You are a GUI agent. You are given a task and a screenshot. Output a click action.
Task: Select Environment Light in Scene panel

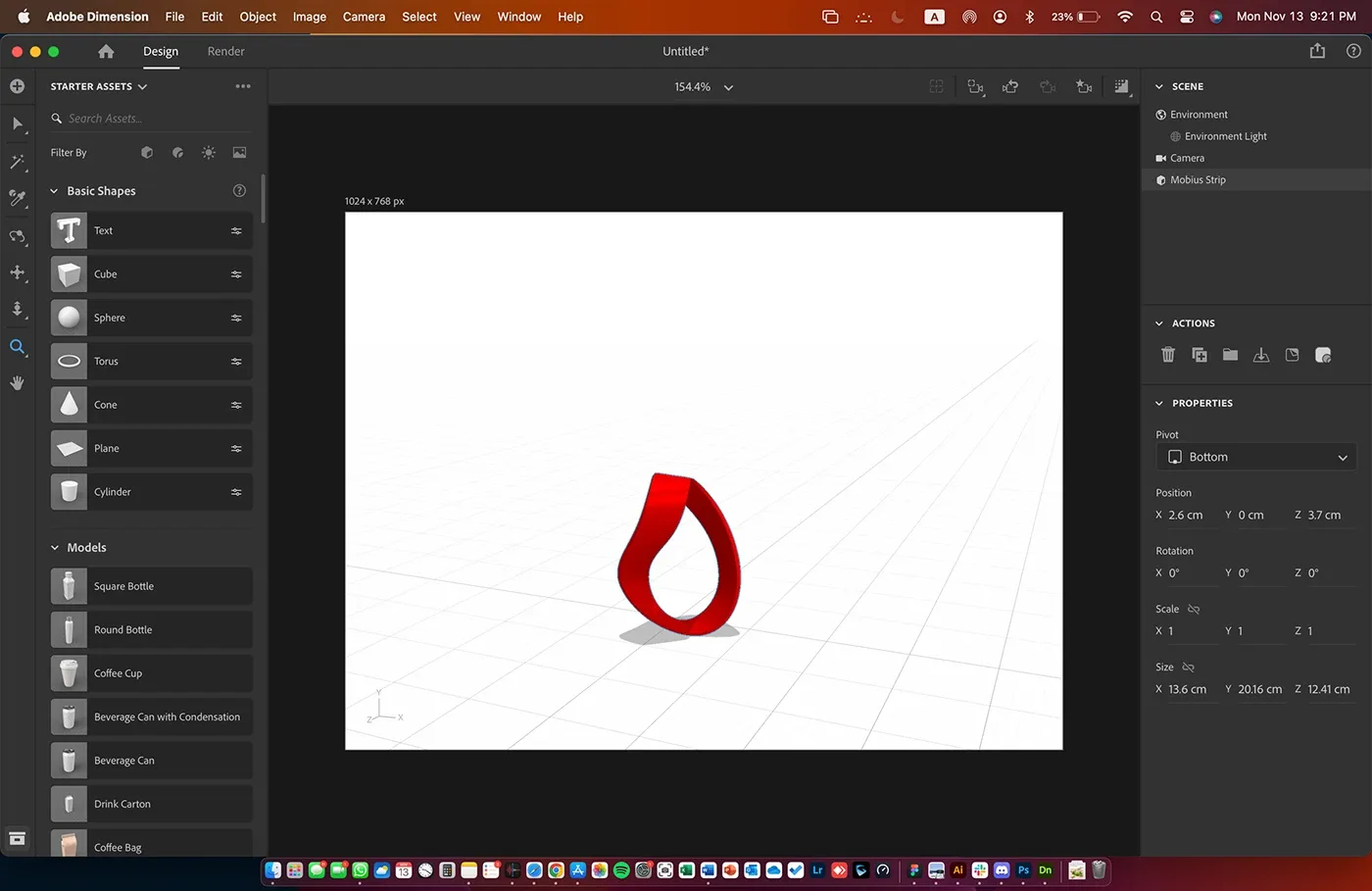[x=1225, y=136]
